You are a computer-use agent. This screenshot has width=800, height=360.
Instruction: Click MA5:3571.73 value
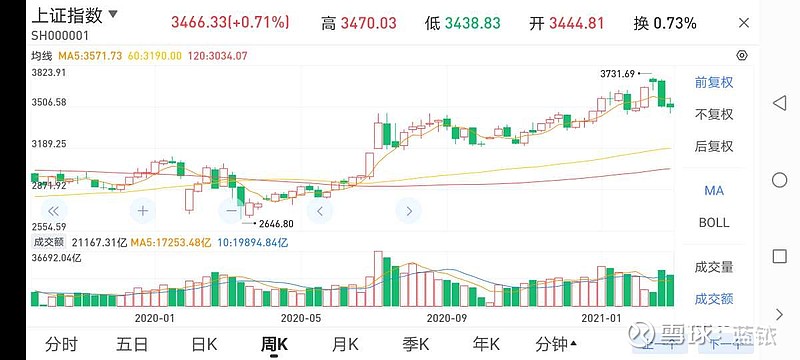[90, 56]
